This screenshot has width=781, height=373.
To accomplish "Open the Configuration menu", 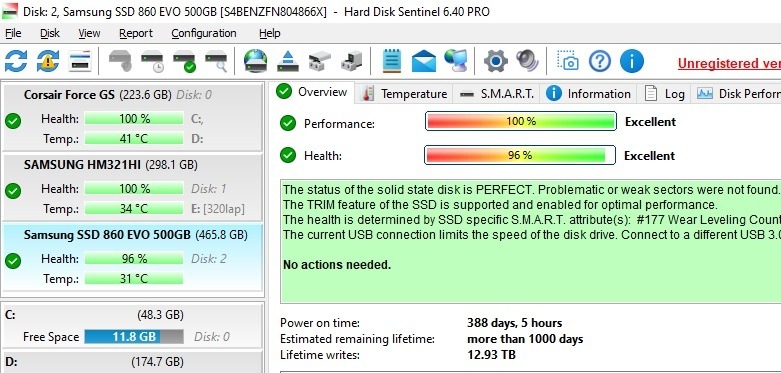I will click(x=204, y=33).
